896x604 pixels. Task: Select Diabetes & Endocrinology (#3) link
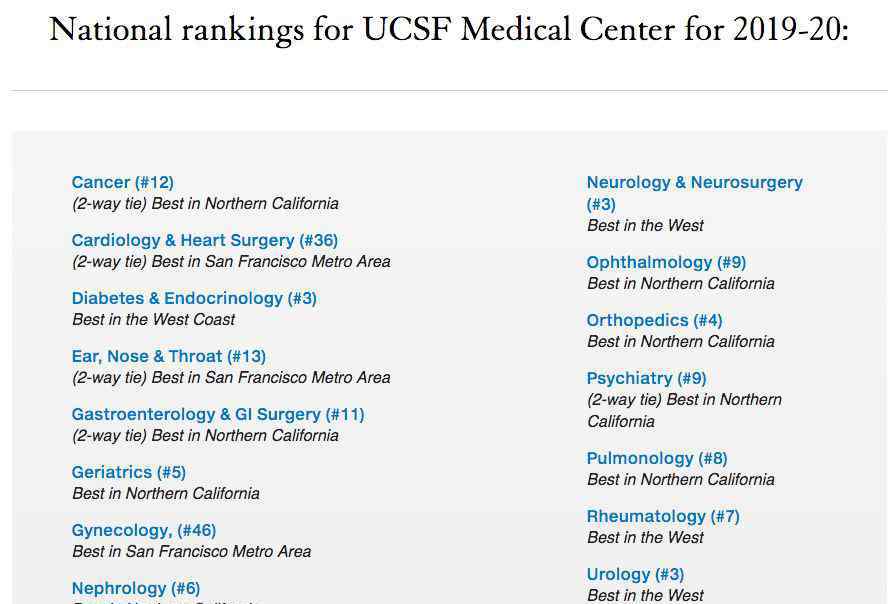pos(194,298)
